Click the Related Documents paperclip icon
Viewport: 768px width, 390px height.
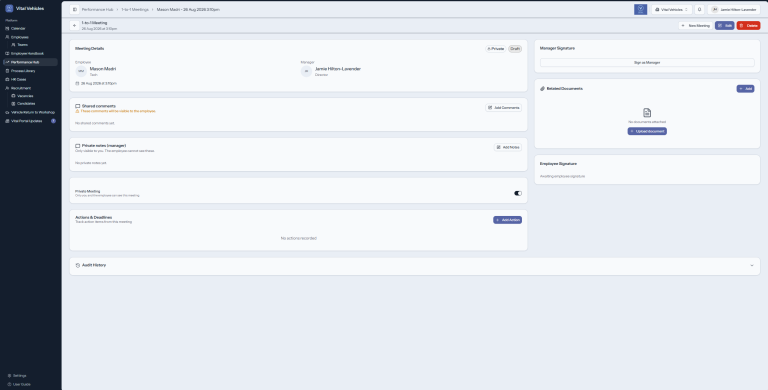pos(542,89)
